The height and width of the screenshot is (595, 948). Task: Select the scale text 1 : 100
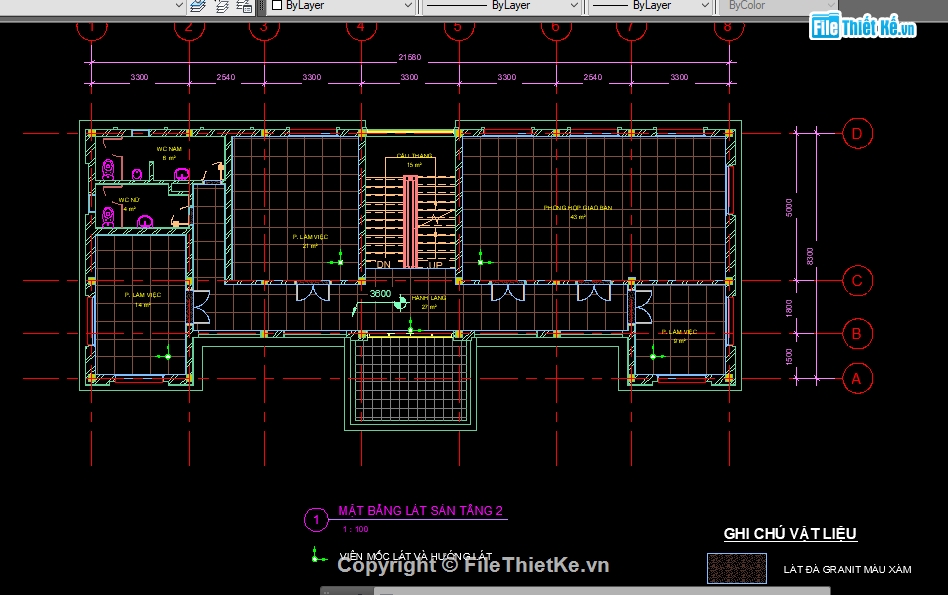pyautogui.click(x=356, y=529)
